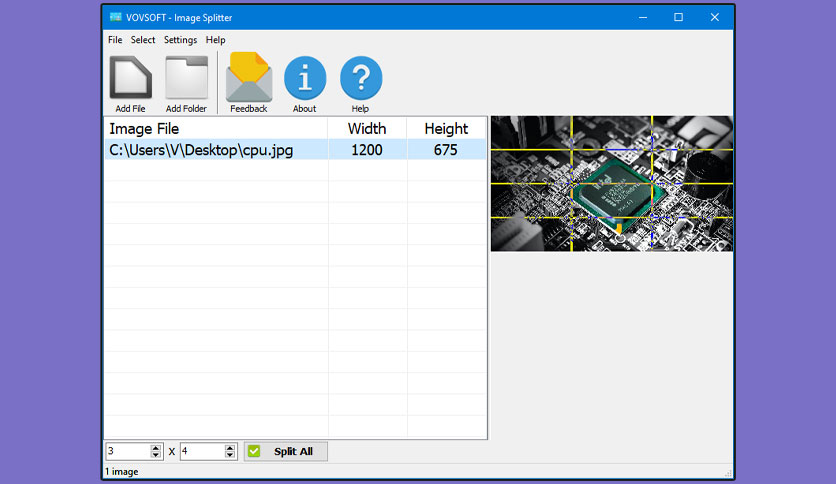836x484 pixels.
Task: Click the 1200 width cell
Action: click(367, 150)
